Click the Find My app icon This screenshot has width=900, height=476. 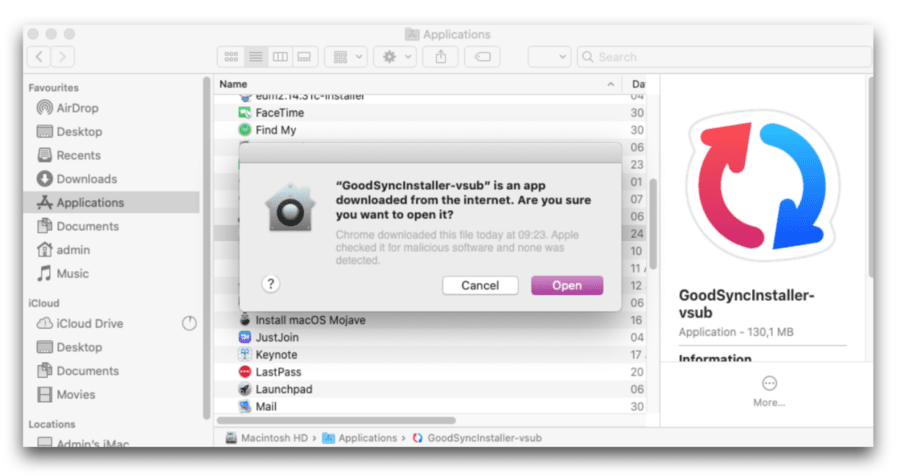point(245,130)
